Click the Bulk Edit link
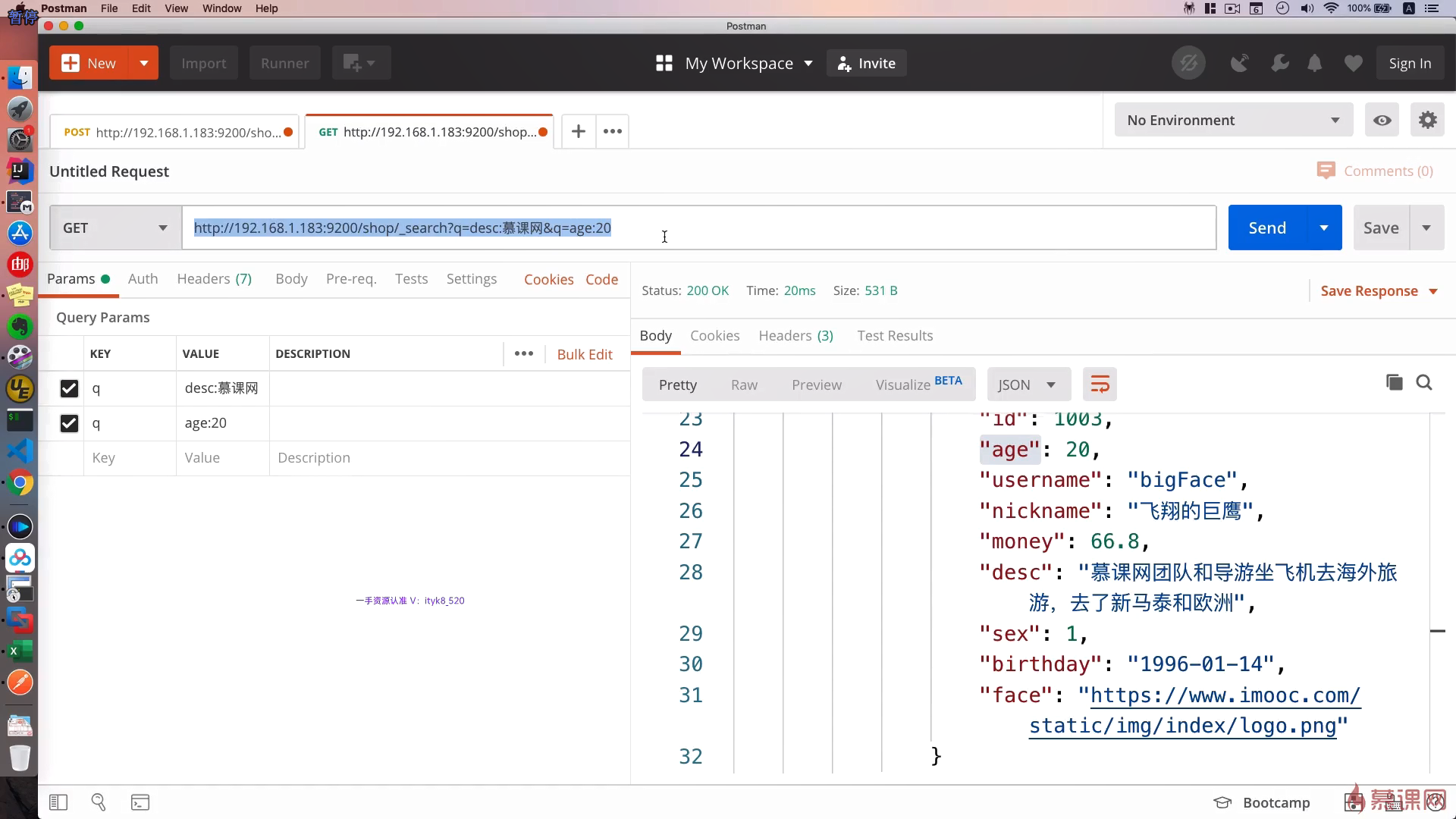Screen dimensions: 1456x819 (x=584, y=354)
